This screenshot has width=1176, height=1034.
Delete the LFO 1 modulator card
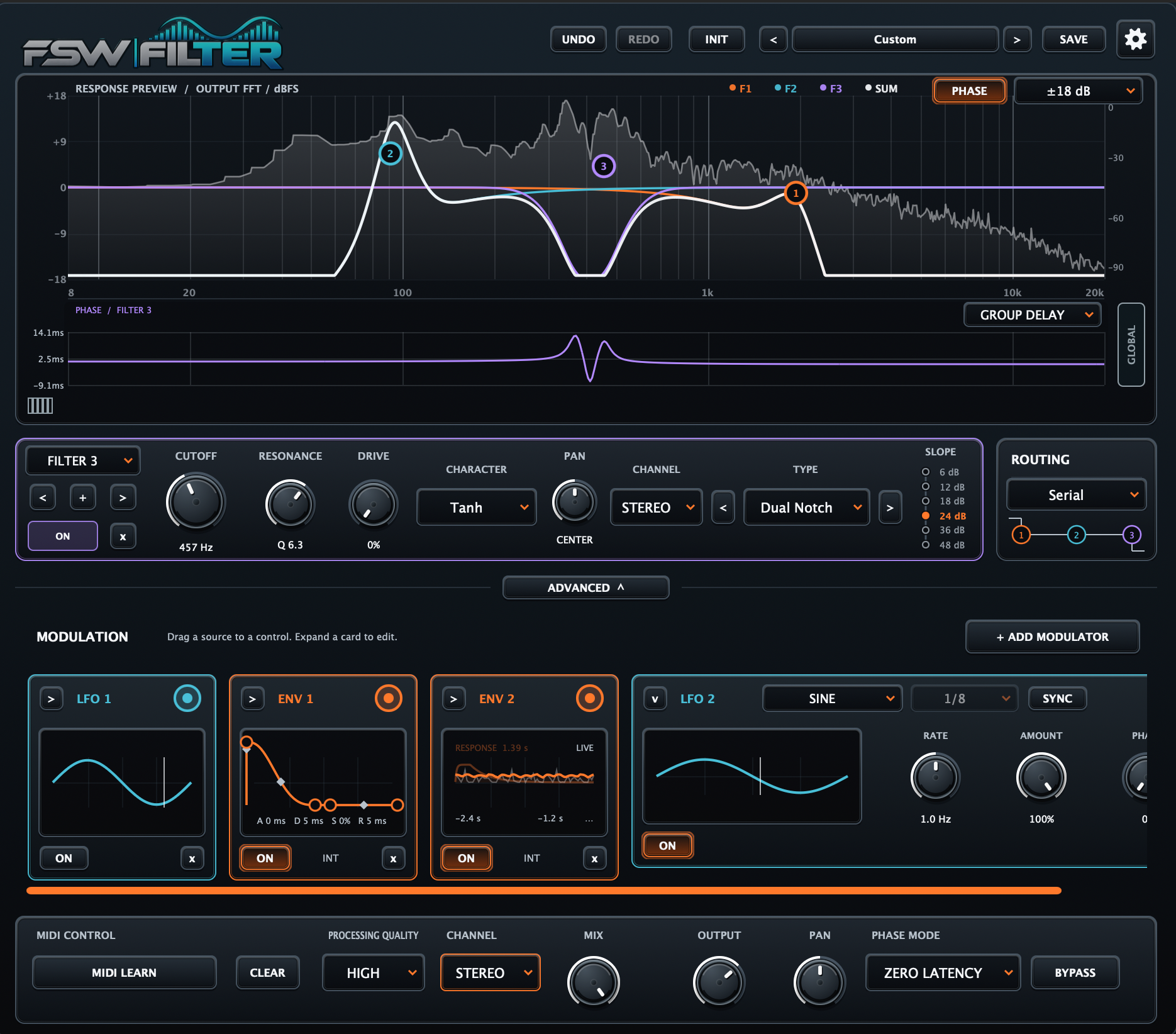click(x=192, y=858)
